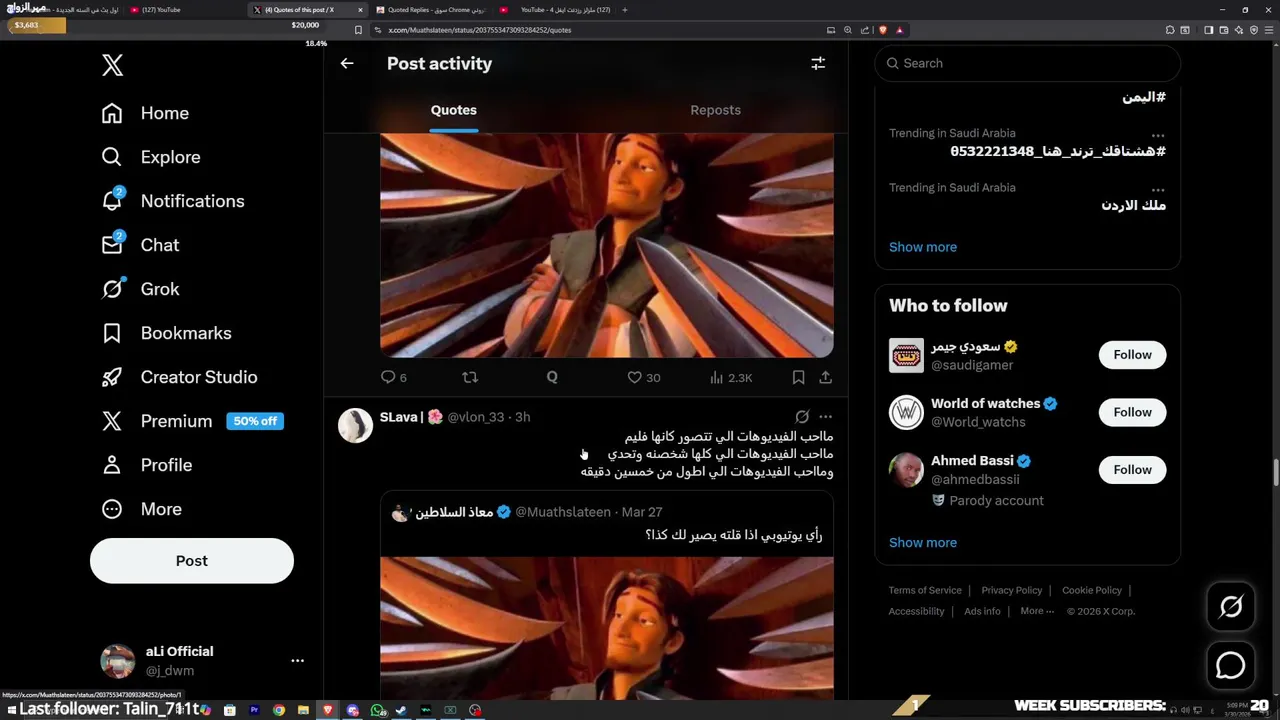Screen dimensions: 1280x720
Task: Open a new browser tab
Action: [625, 10]
